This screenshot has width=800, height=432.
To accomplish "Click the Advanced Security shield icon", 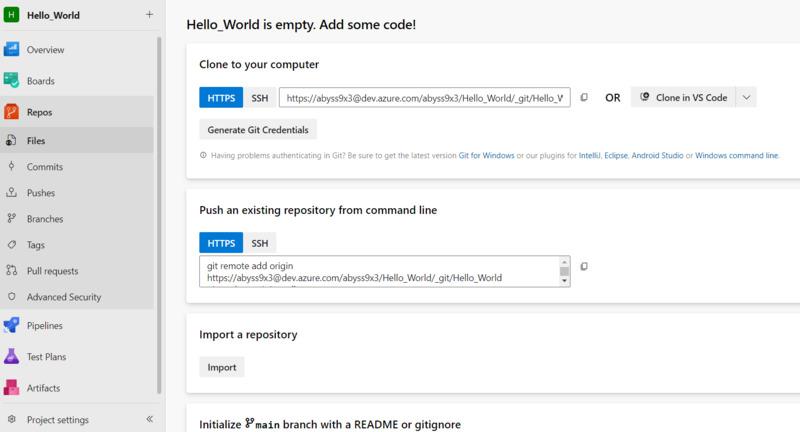I will pos(11,296).
